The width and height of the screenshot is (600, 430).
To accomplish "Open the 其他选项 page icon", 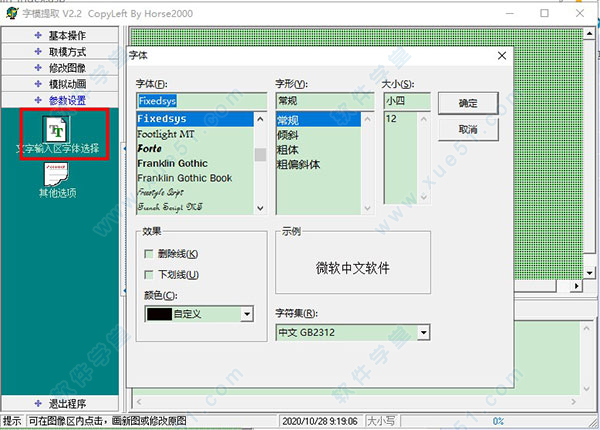I will 58,176.
